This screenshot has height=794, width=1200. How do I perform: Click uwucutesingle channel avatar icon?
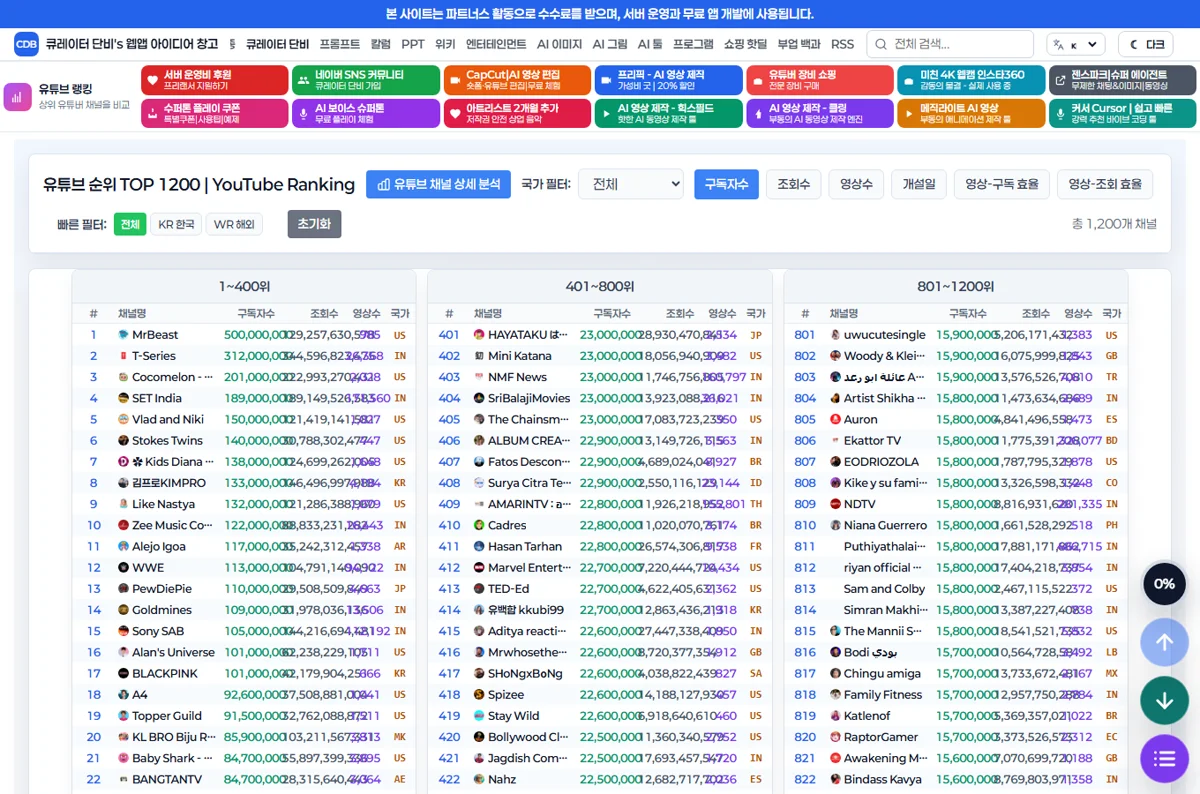point(835,335)
